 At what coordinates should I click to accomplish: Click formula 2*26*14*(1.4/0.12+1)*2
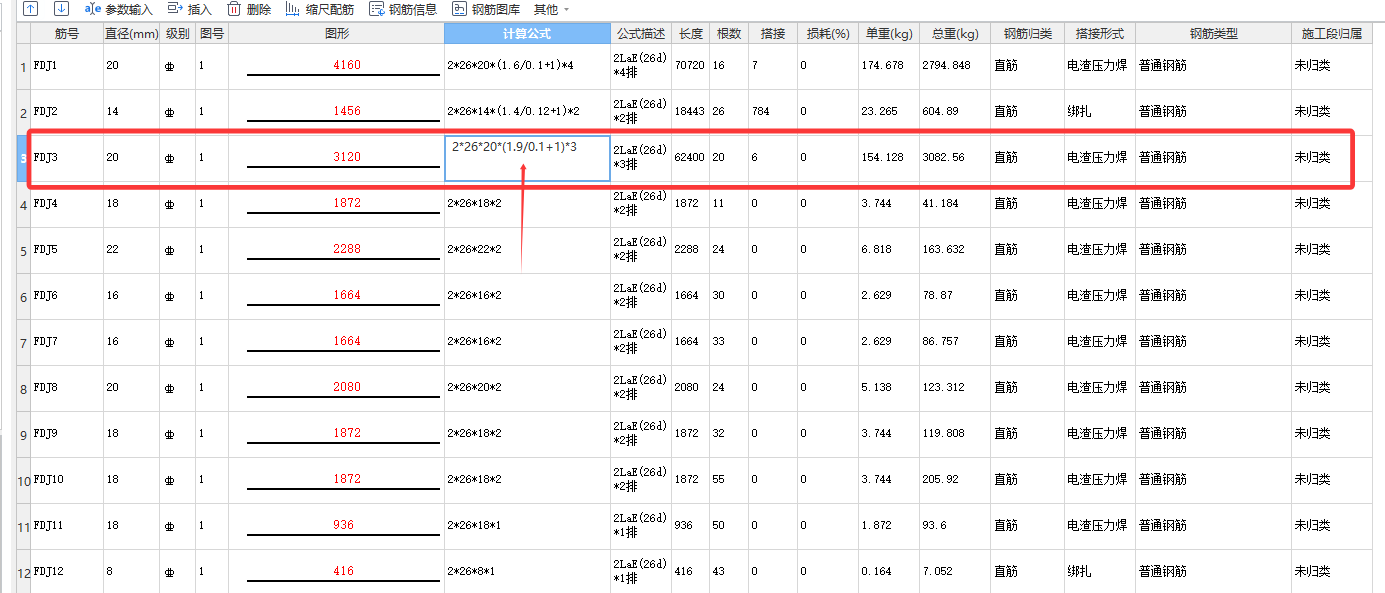(x=513, y=112)
